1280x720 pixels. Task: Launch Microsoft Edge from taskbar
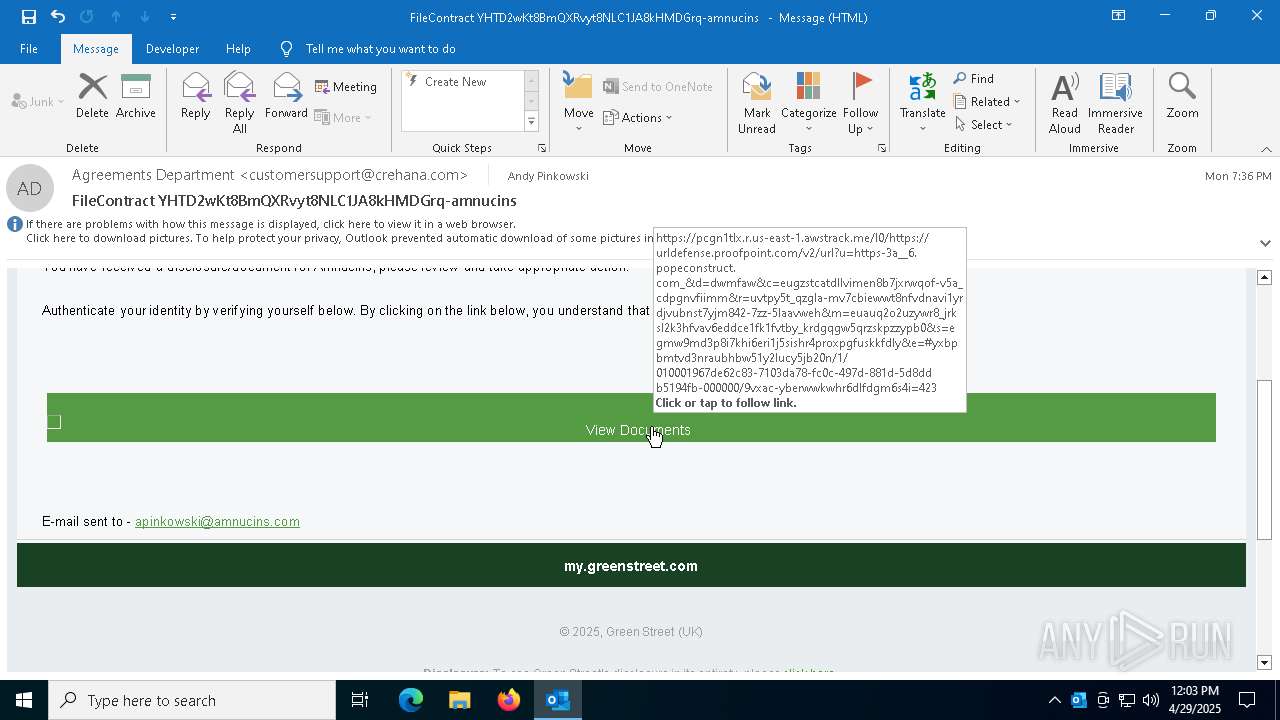tap(411, 700)
